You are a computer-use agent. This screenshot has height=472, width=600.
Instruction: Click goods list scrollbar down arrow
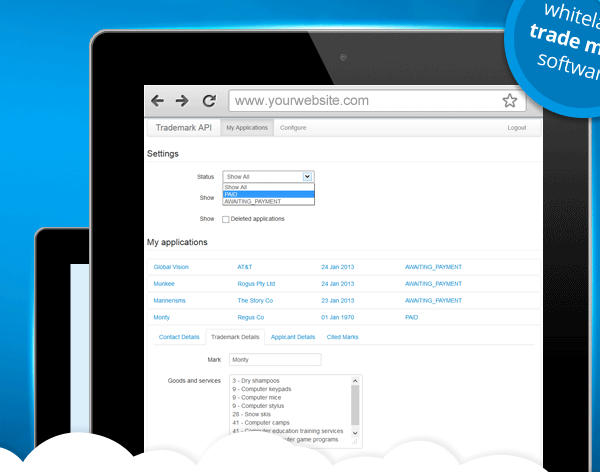click(x=355, y=433)
